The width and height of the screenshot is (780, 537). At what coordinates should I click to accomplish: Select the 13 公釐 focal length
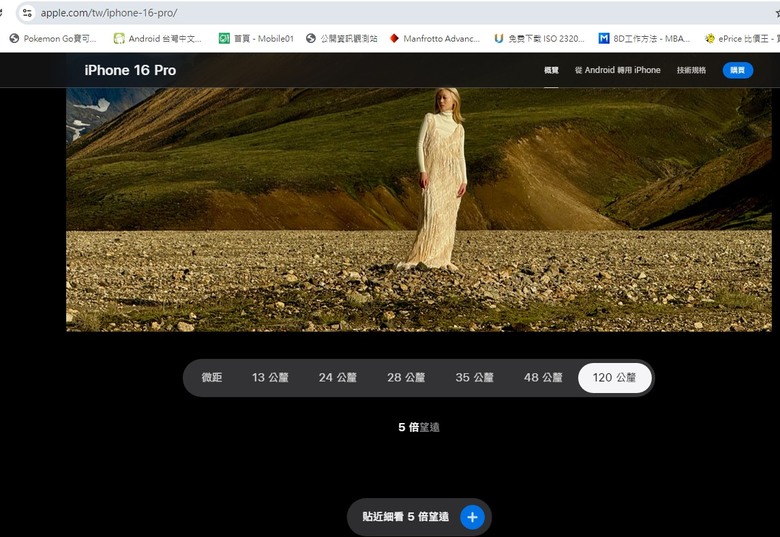(270, 377)
